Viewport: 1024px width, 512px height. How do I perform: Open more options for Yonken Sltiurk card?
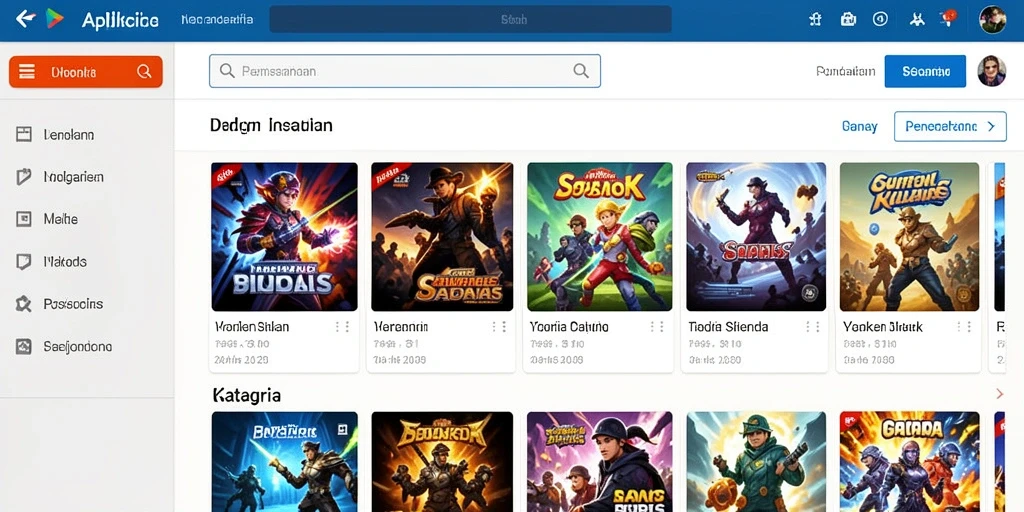pos(964,327)
